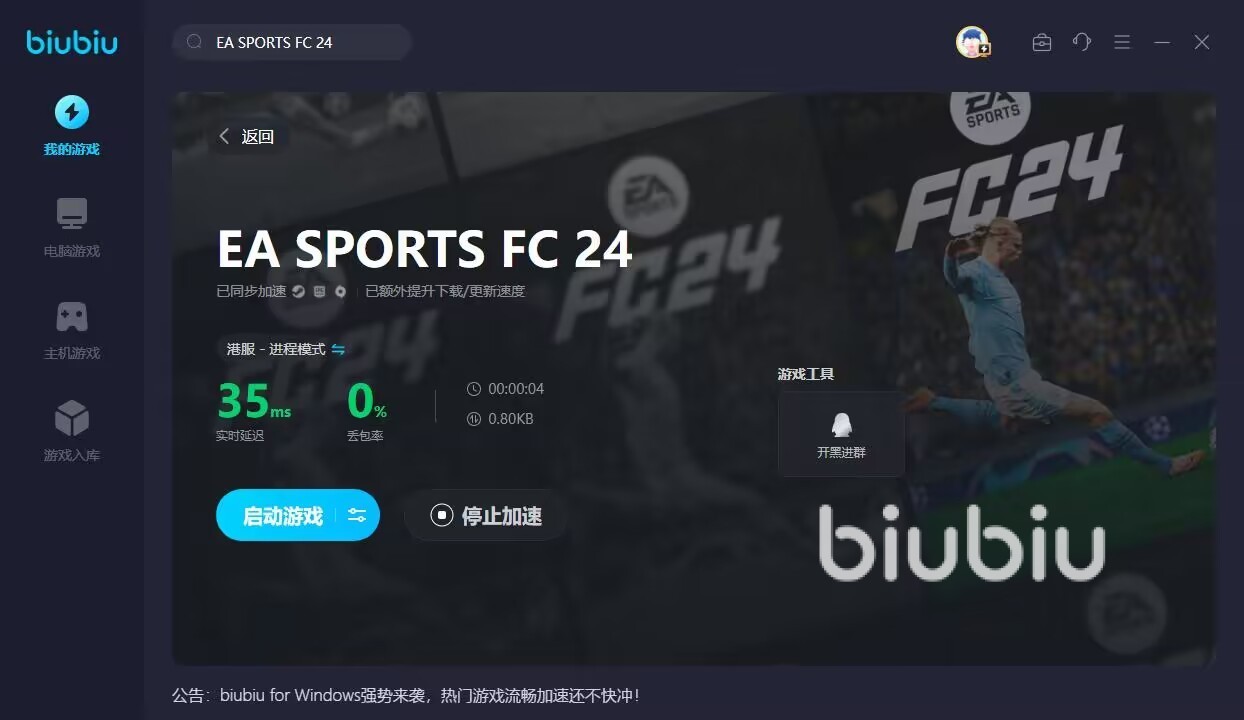Open the hamburger main menu

(1122, 42)
